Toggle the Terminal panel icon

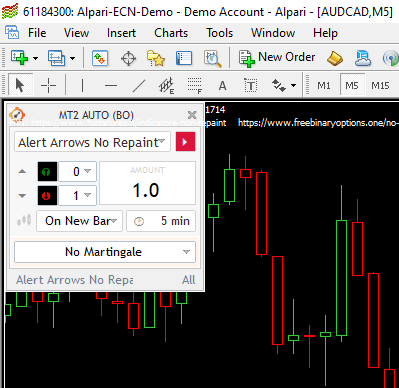[x=184, y=58]
